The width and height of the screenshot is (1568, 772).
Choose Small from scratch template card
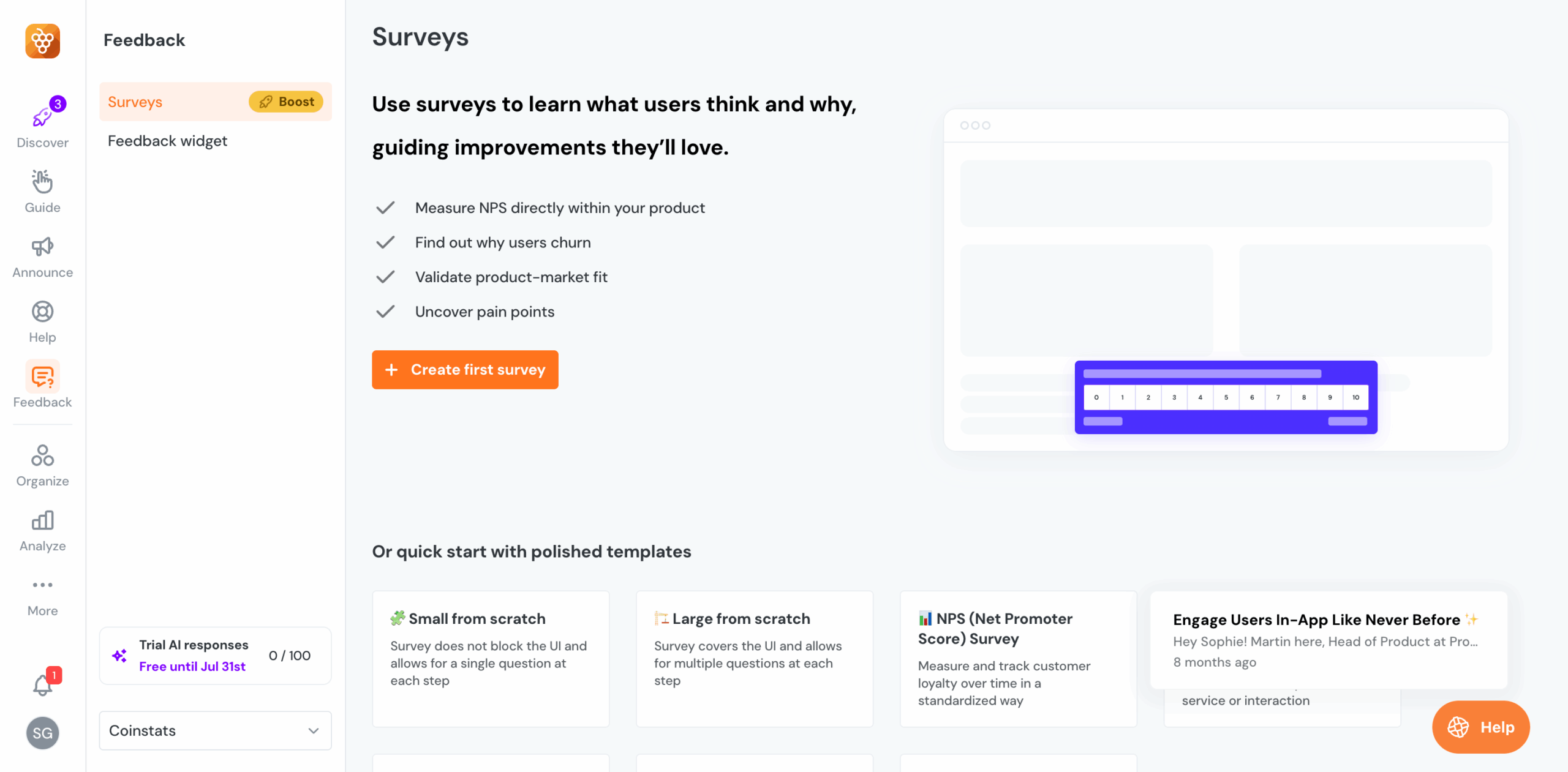click(491, 658)
